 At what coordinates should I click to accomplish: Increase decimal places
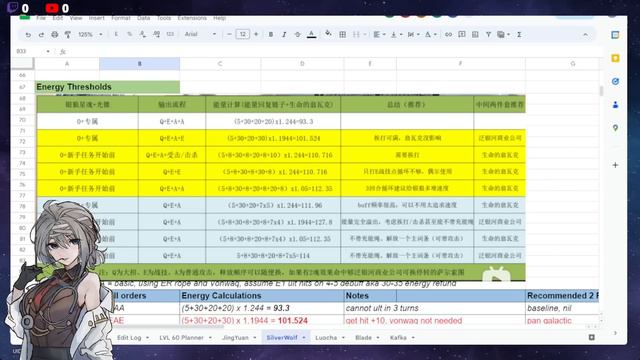point(156,35)
